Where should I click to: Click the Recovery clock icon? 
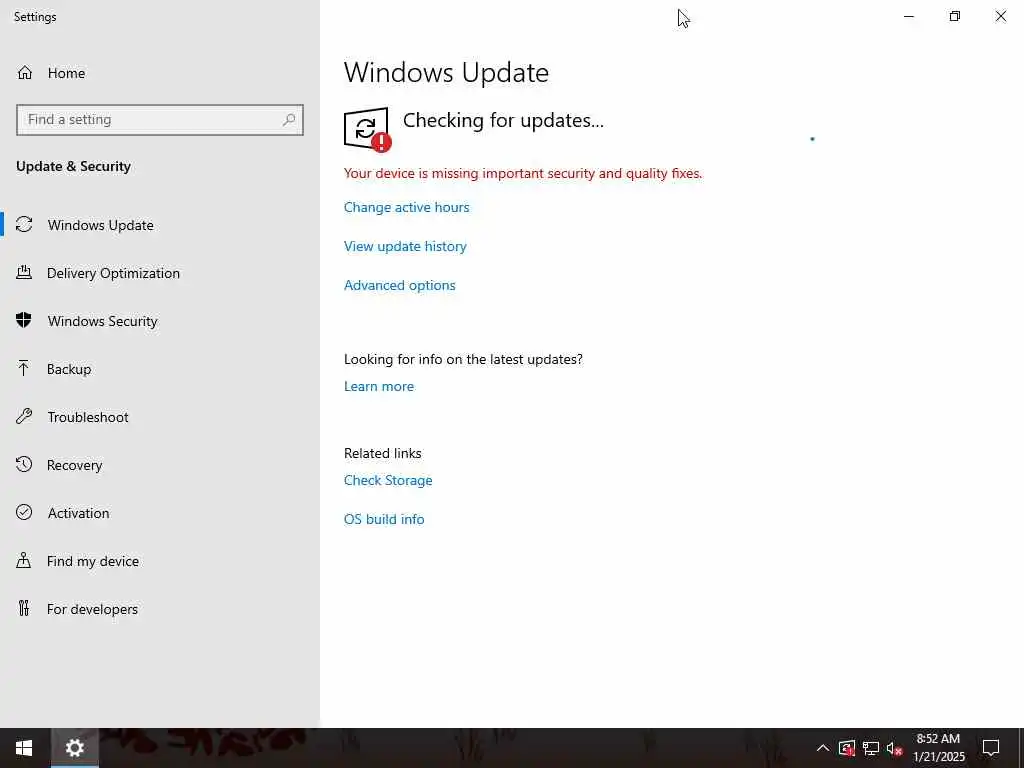[24, 465]
